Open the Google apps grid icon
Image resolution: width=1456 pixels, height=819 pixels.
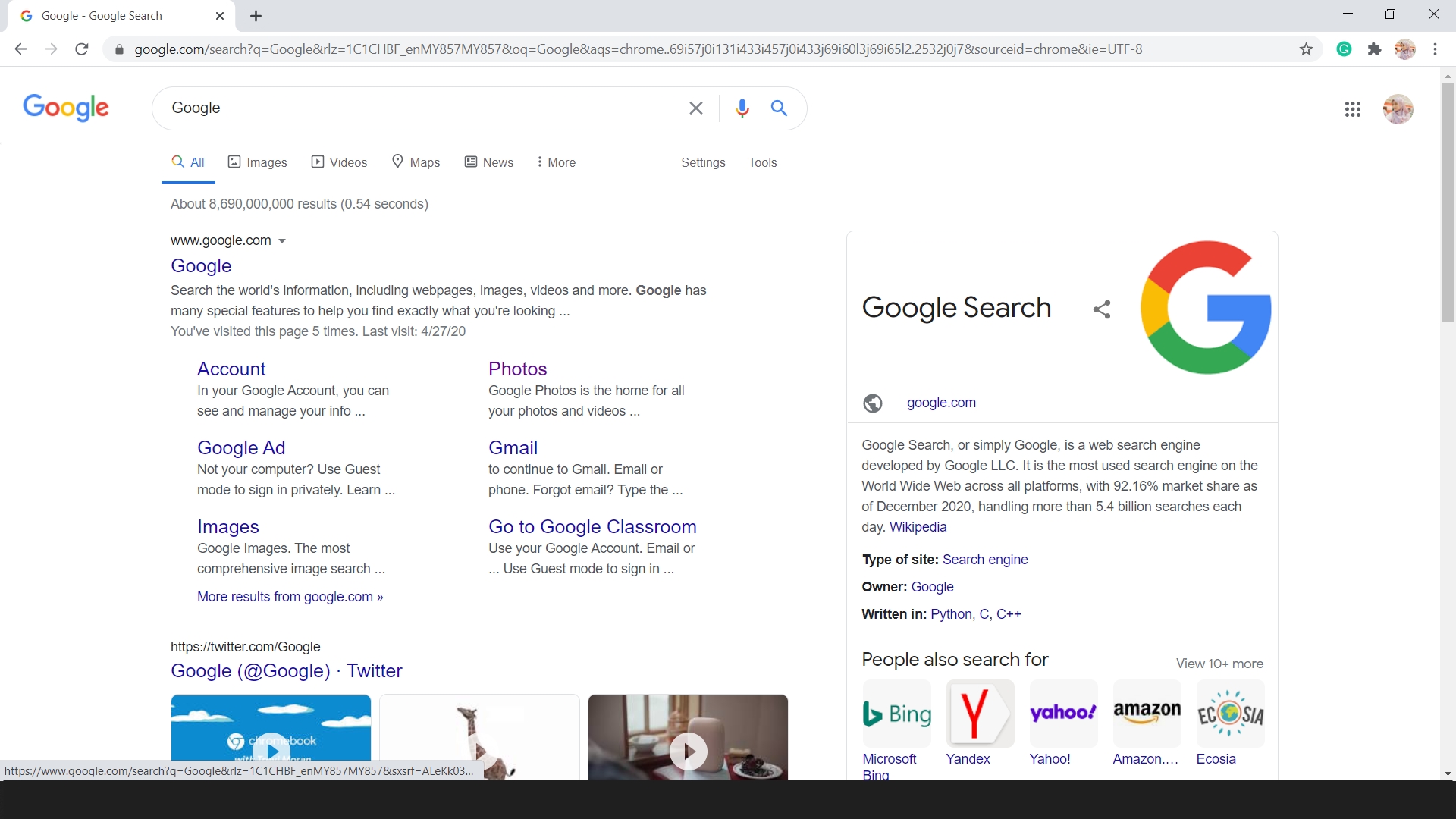tap(1352, 109)
